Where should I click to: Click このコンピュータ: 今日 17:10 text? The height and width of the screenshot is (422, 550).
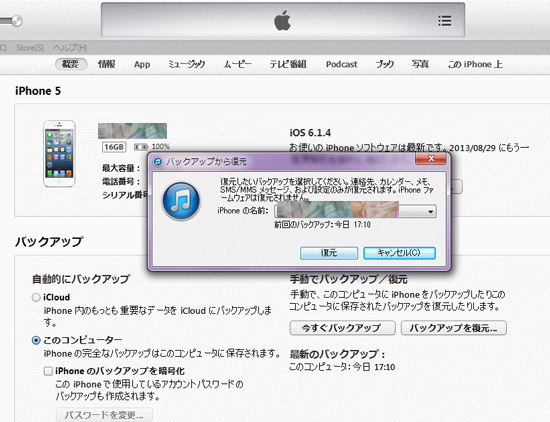342,367
